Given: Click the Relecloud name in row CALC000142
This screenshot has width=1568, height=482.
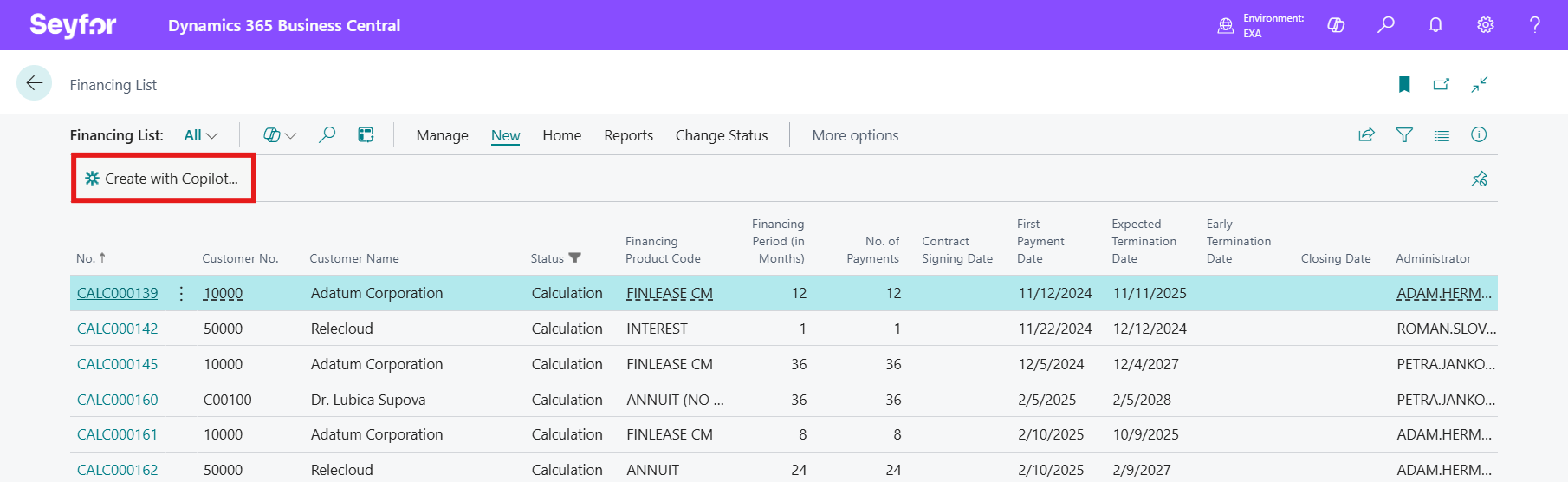Looking at the screenshot, I should (342, 329).
